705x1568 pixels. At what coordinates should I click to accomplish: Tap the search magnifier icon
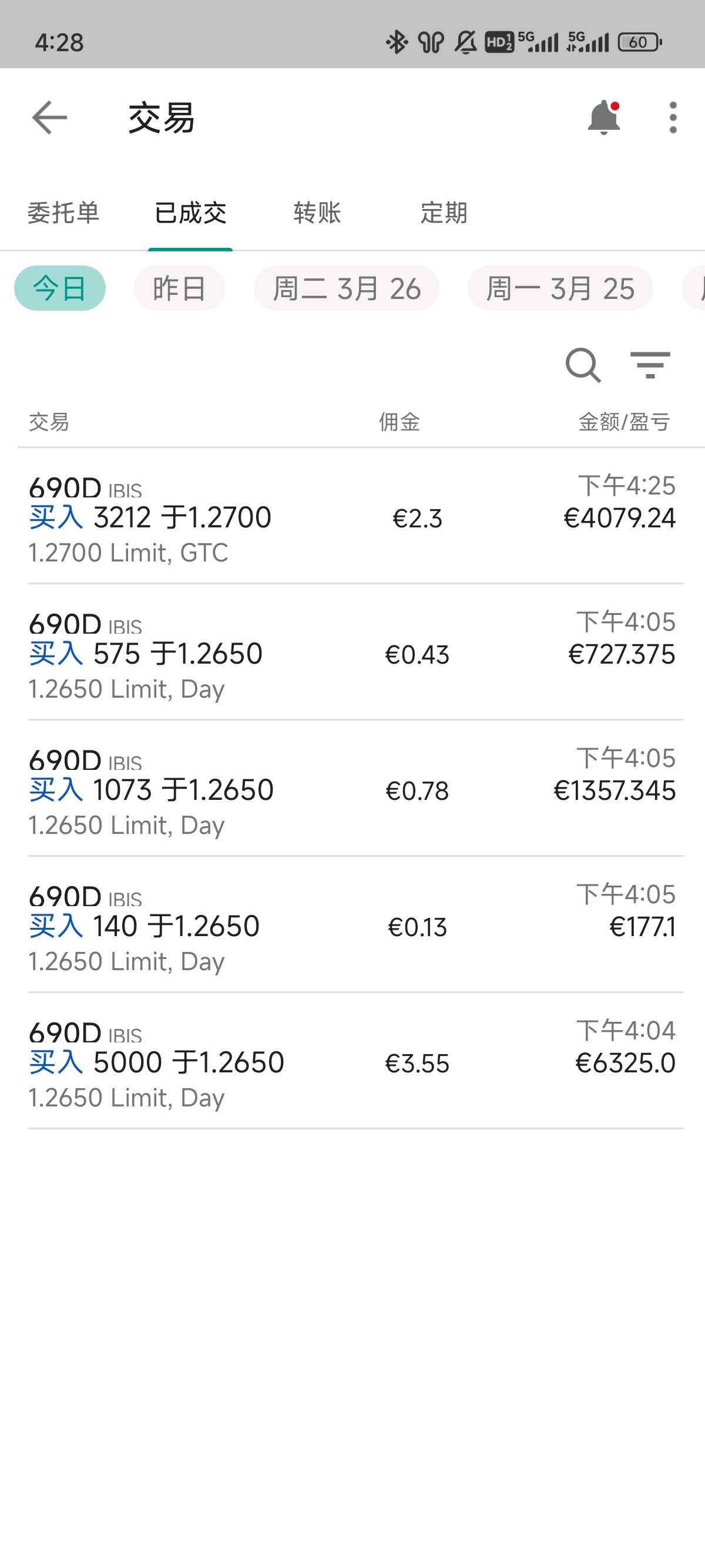(583, 365)
